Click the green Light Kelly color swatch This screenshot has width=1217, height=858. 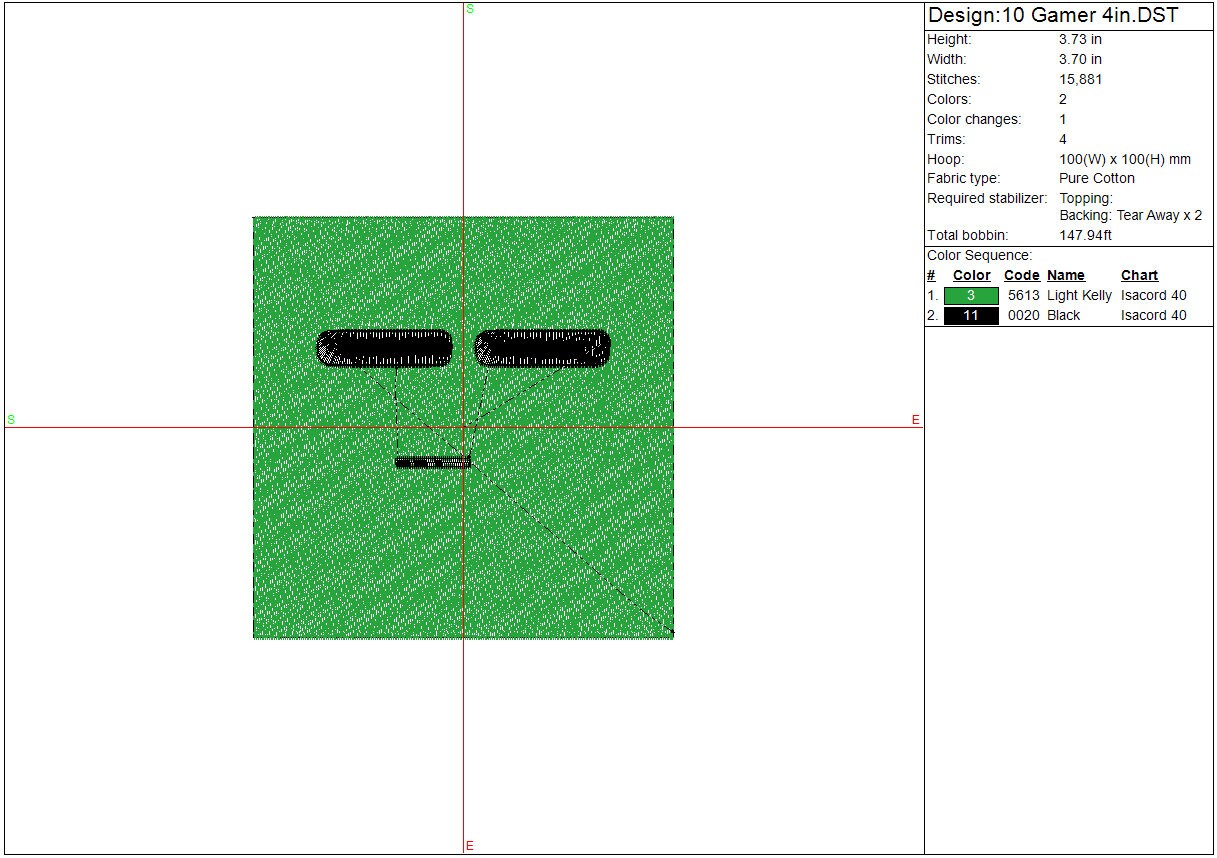click(x=971, y=296)
